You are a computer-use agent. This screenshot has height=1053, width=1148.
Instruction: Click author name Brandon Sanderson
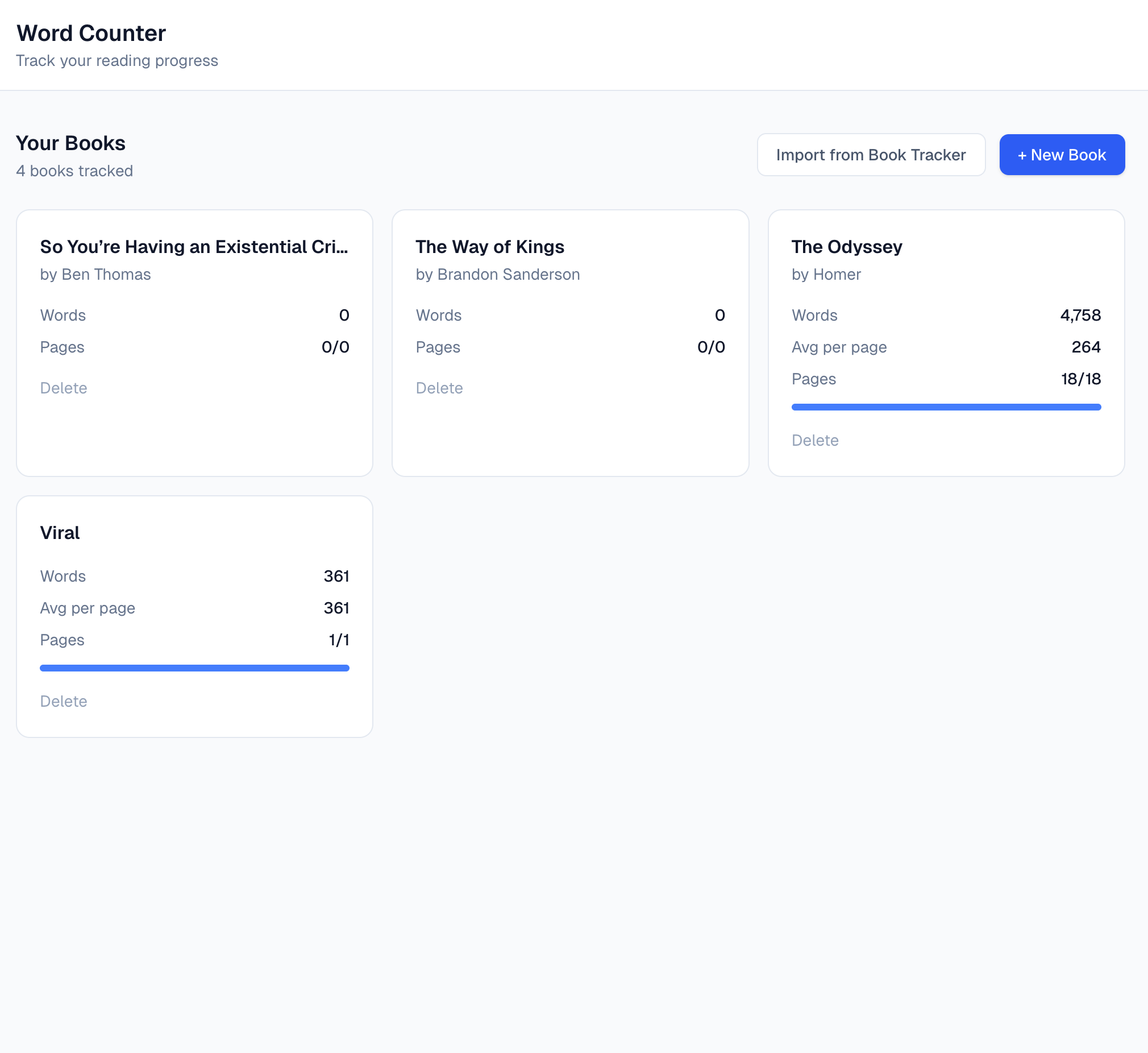tap(508, 275)
